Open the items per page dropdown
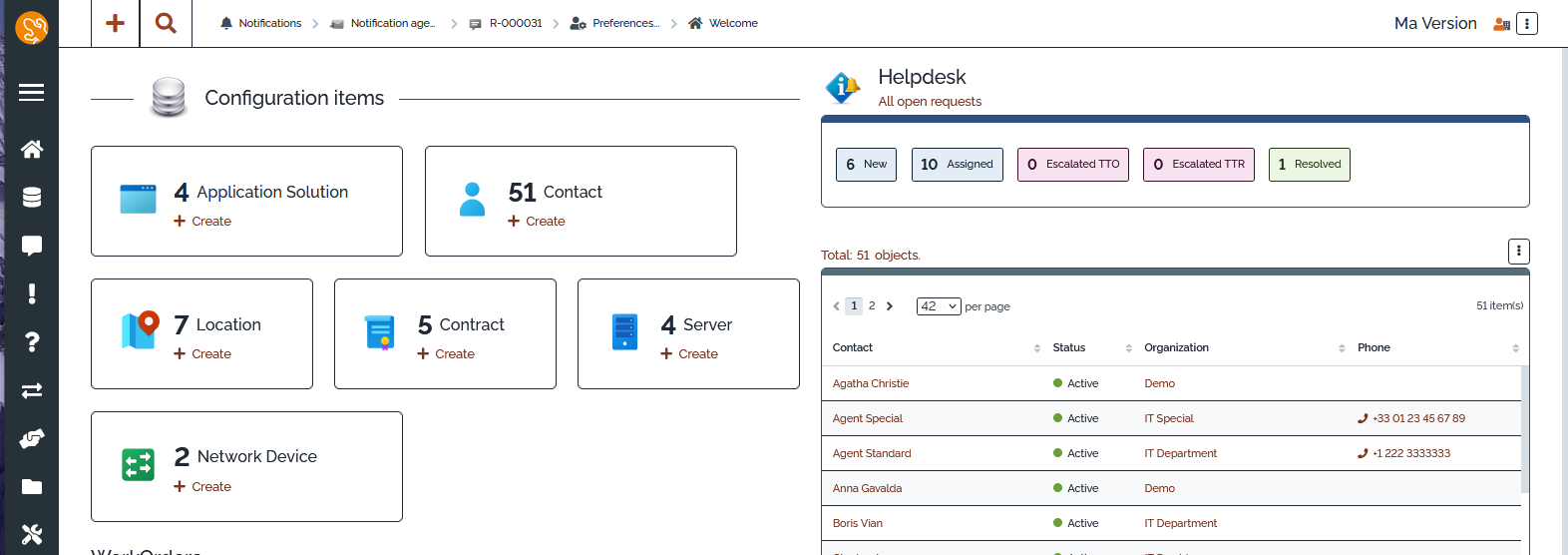Screen dimensions: 1568x555 pyautogui.click(x=938, y=306)
